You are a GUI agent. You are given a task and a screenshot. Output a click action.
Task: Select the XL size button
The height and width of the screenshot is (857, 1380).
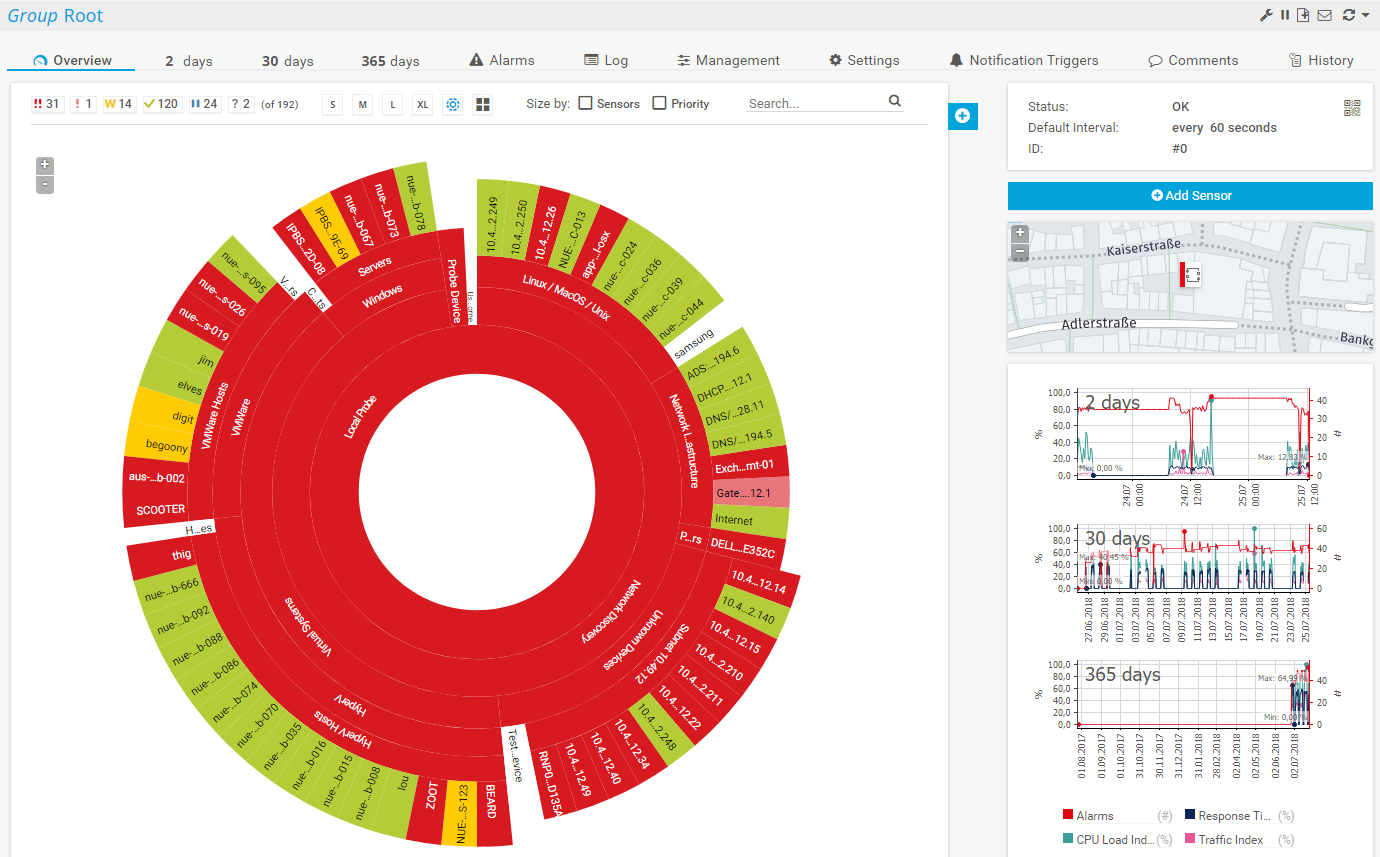click(x=423, y=104)
